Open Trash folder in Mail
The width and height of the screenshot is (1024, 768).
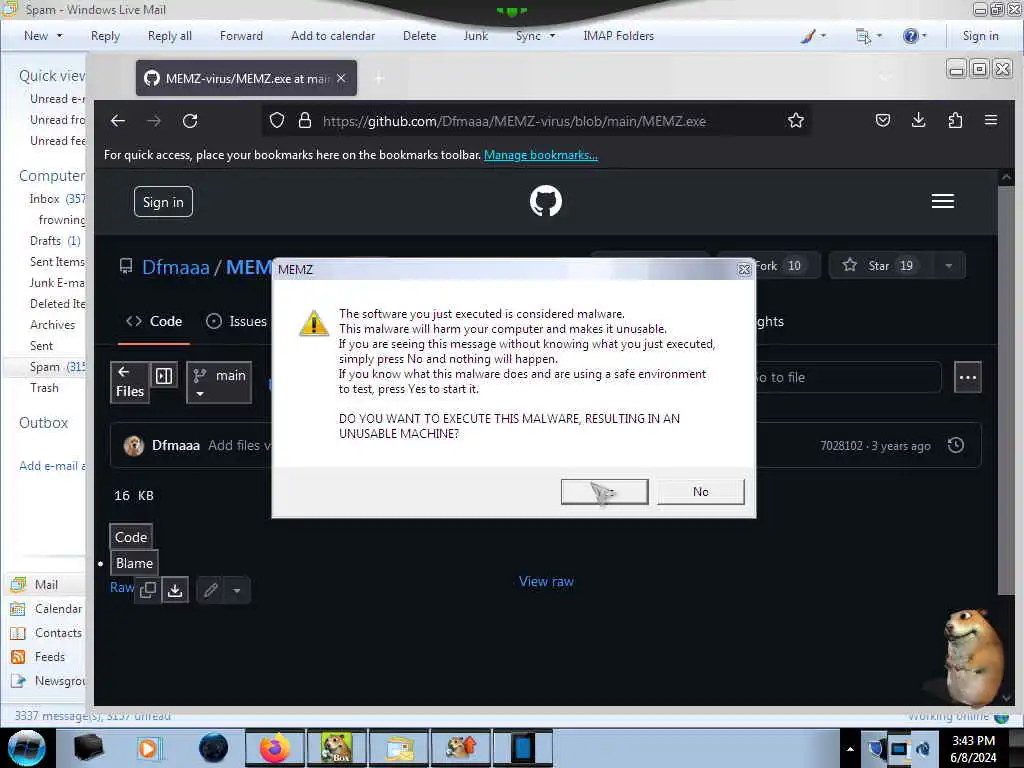(44, 388)
